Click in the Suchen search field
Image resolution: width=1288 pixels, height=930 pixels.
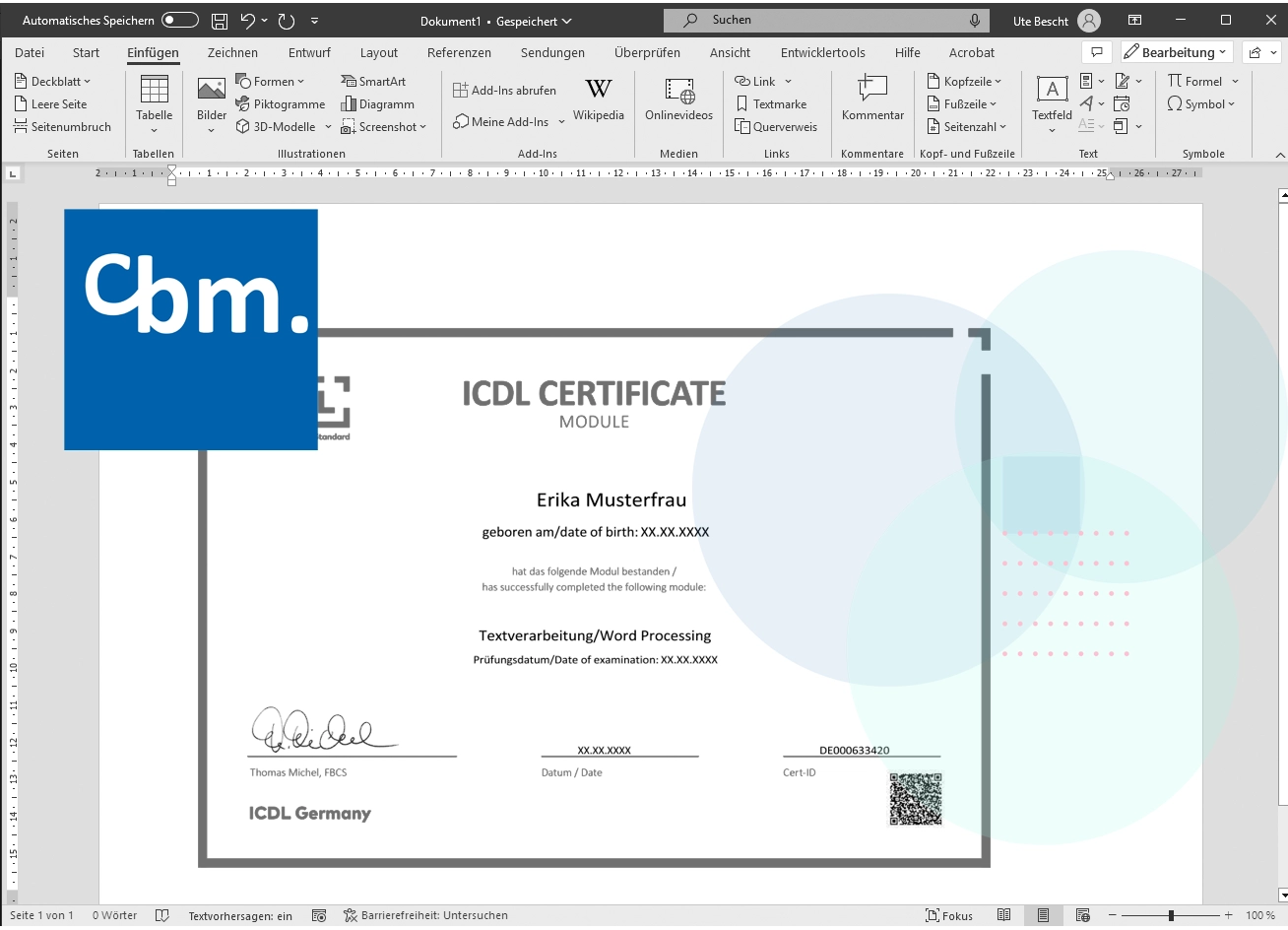[x=827, y=20]
